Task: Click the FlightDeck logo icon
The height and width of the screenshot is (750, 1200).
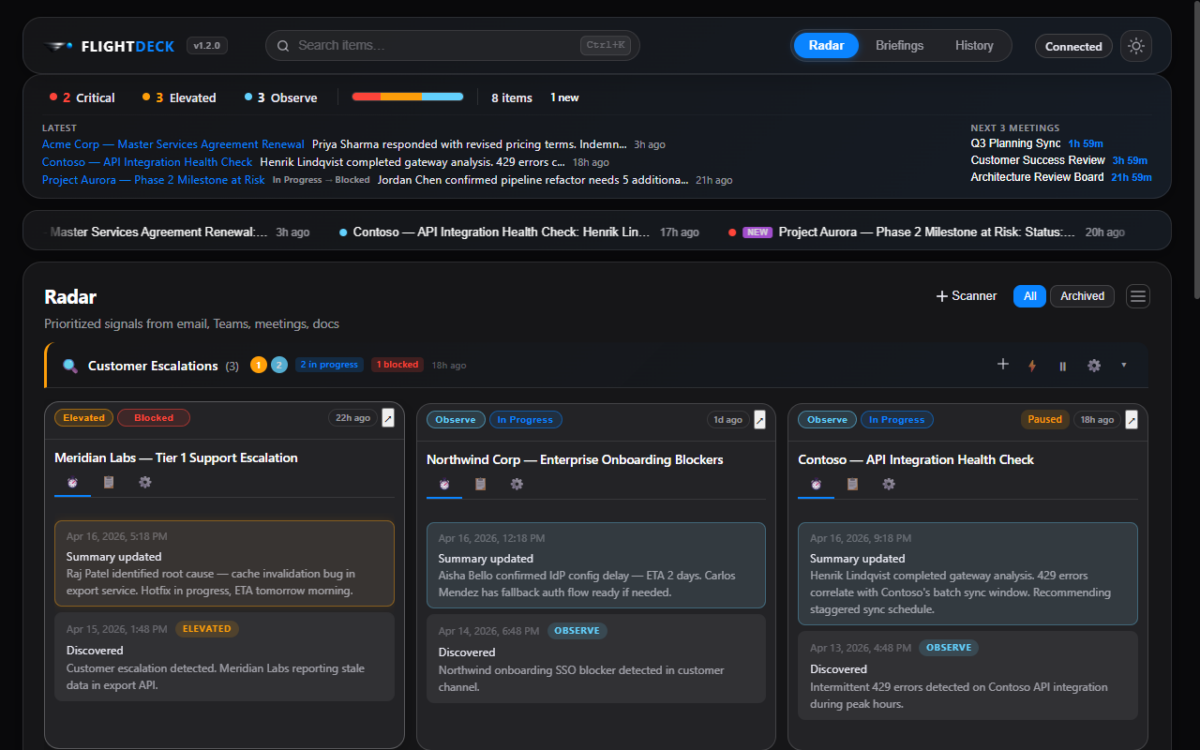Action: pyautogui.click(x=59, y=46)
